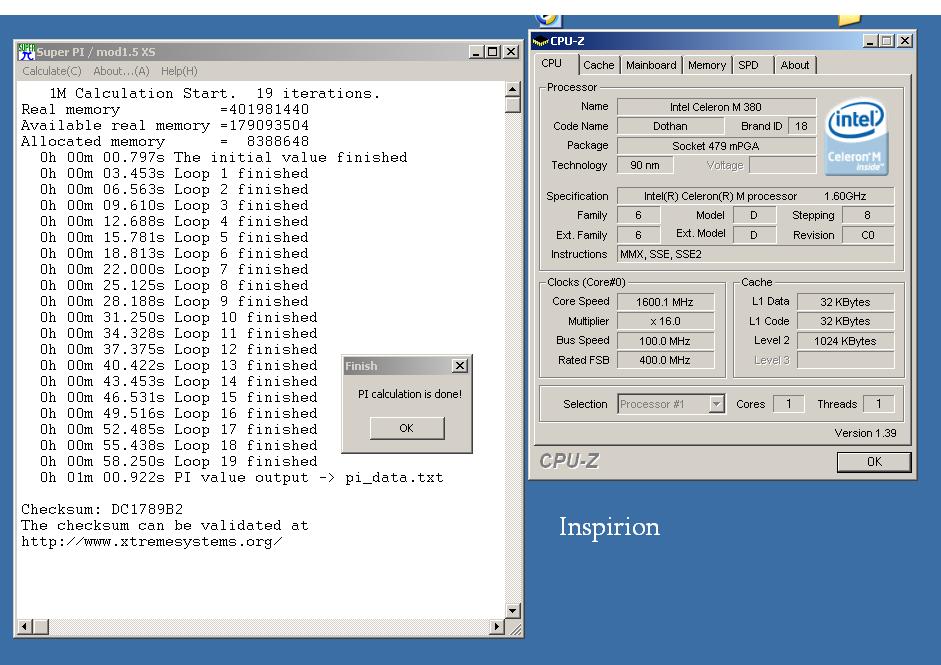Click the 'Loop 19 finished' line in Super PI
This screenshot has height=665, width=941.
coord(179,462)
